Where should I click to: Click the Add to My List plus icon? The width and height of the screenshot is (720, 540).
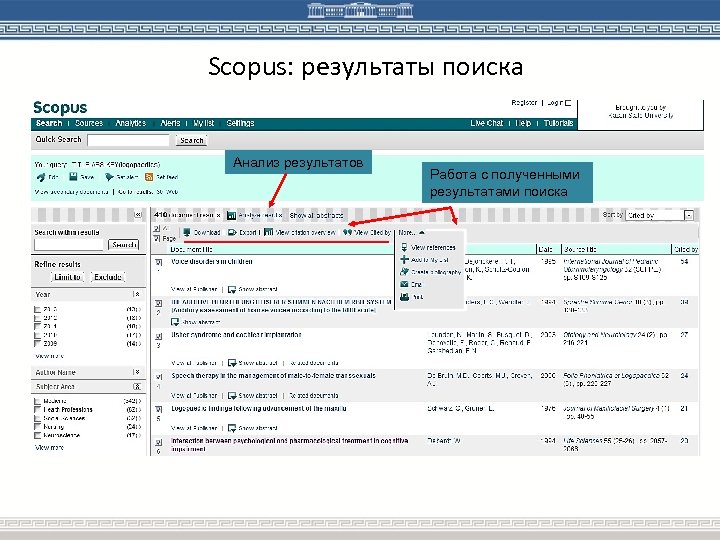404,259
